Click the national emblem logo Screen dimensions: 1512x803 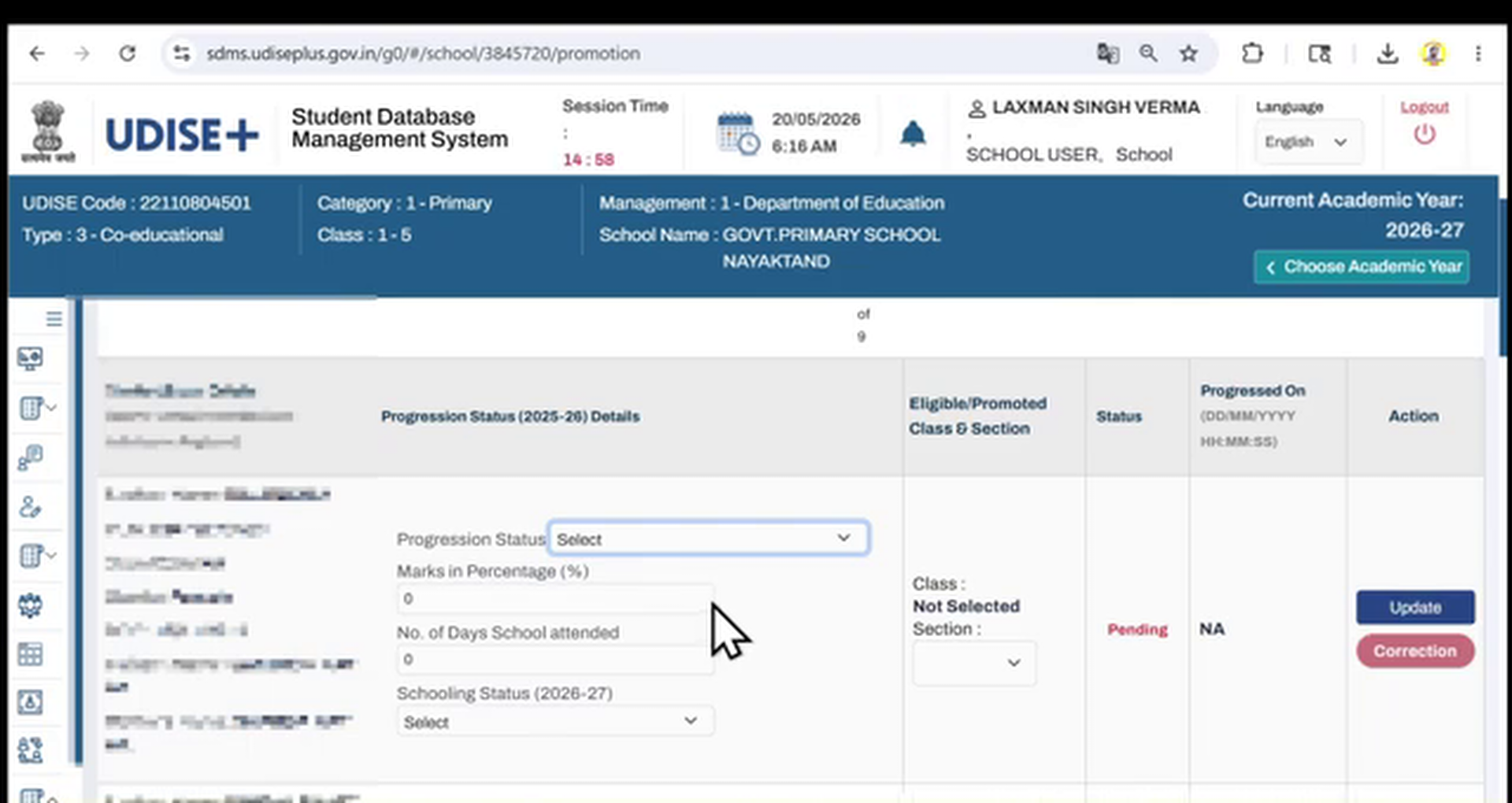pos(49,131)
